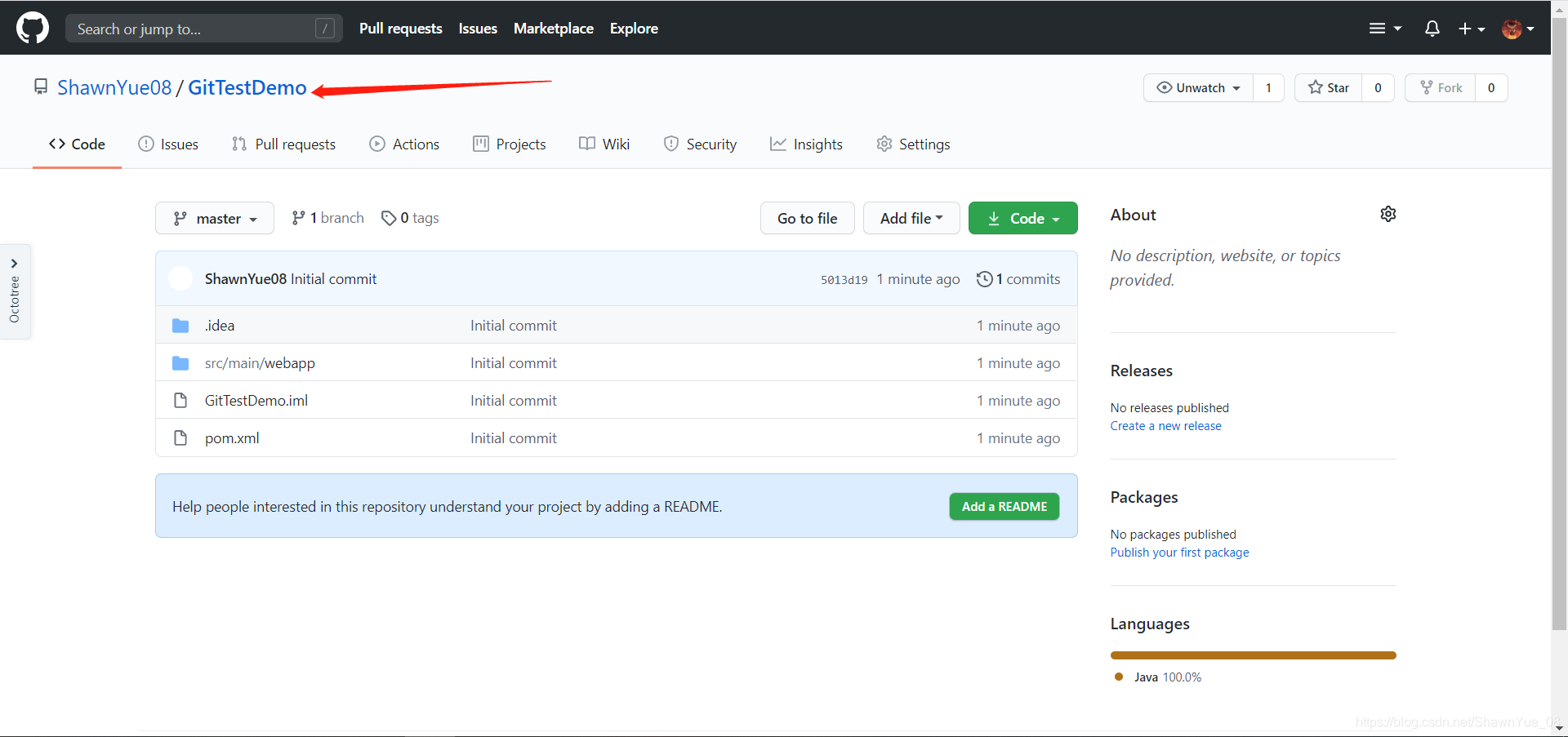This screenshot has width=1568, height=737.
Task: Open the Java 100.0% language link
Action: [1158, 677]
